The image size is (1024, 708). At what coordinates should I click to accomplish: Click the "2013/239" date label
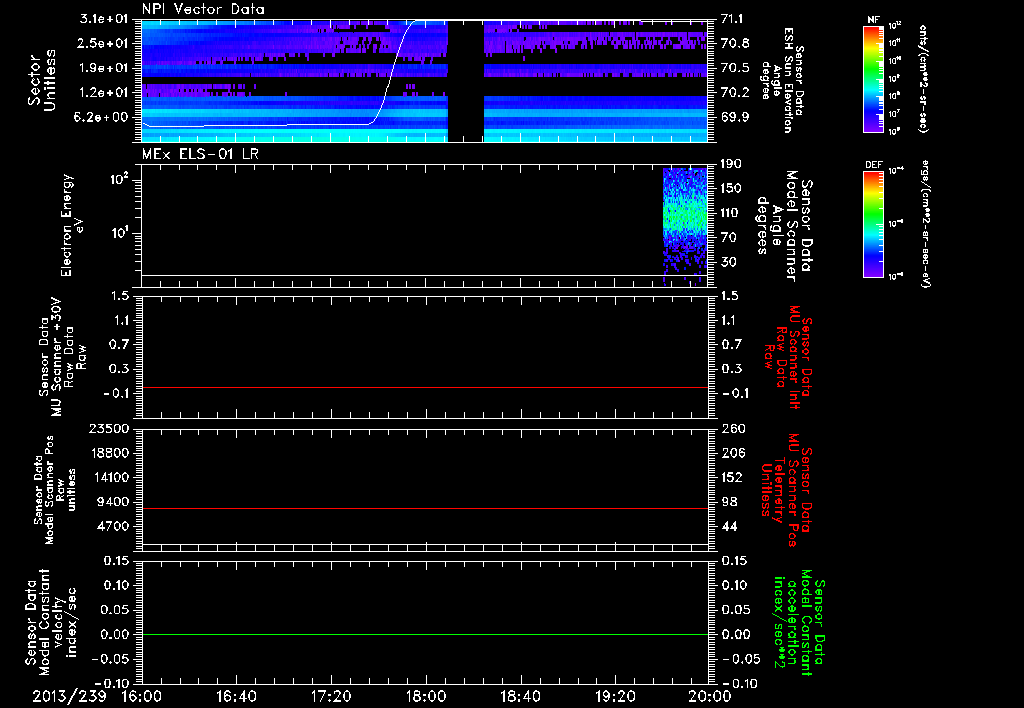tap(70, 696)
